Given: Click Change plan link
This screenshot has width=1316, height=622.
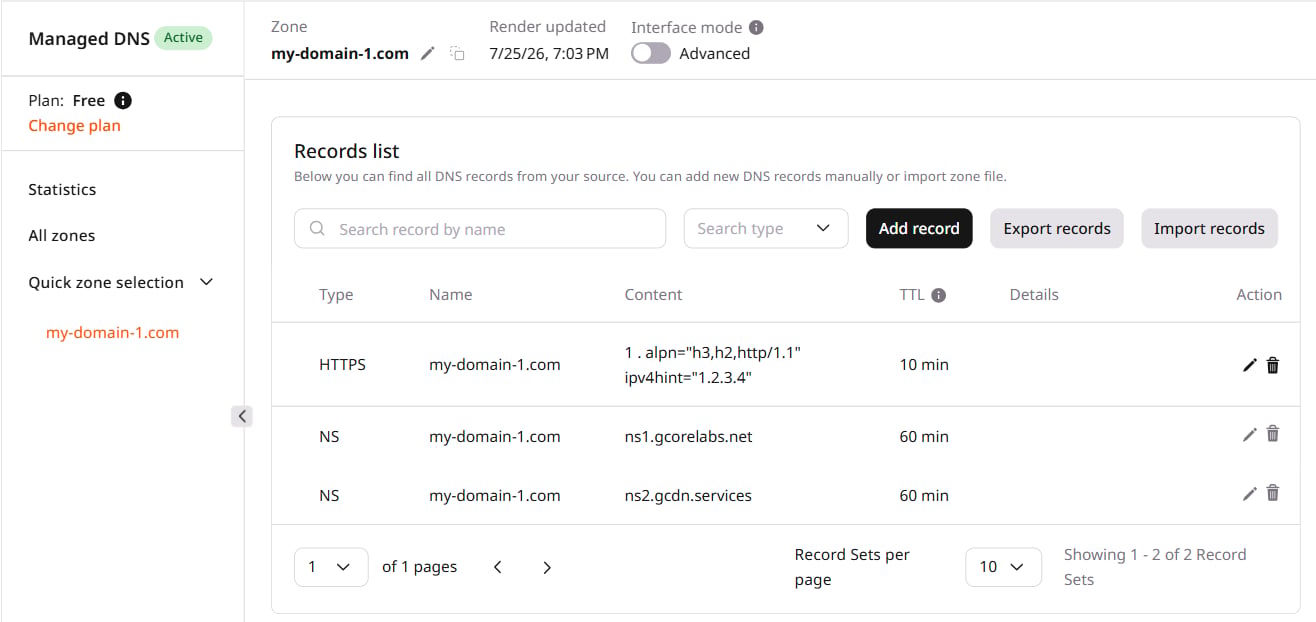Looking at the screenshot, I should coord(74,126).
